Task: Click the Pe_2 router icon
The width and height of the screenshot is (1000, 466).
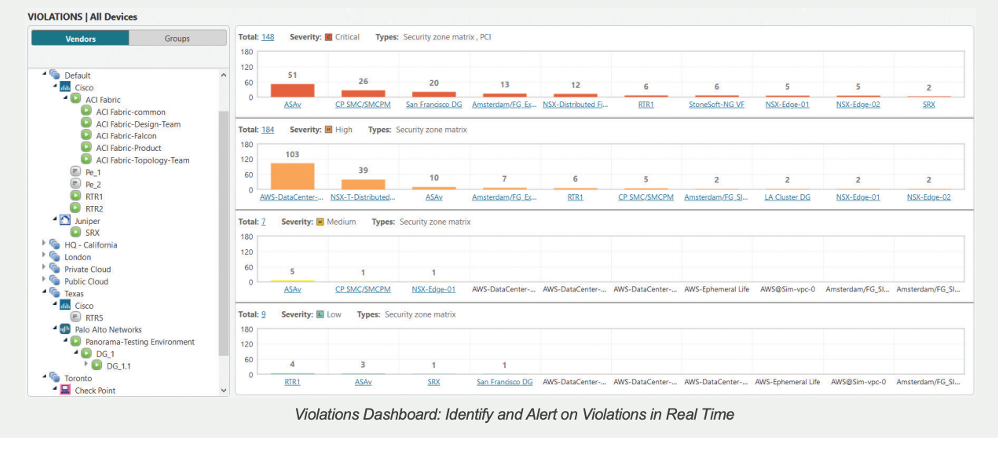Action: 75,184
